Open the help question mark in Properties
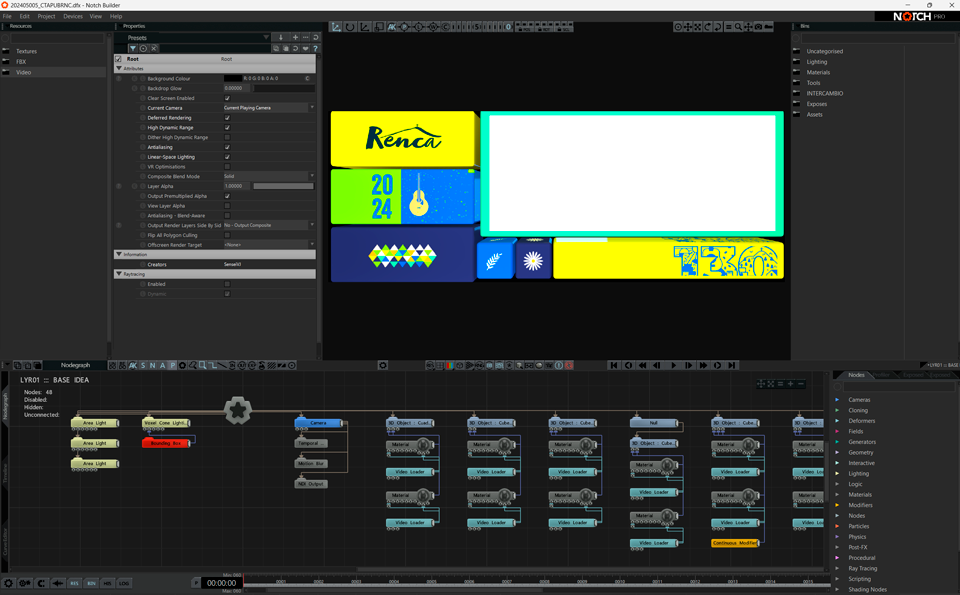The image size is (960, 595). click(x=315, y=48)
